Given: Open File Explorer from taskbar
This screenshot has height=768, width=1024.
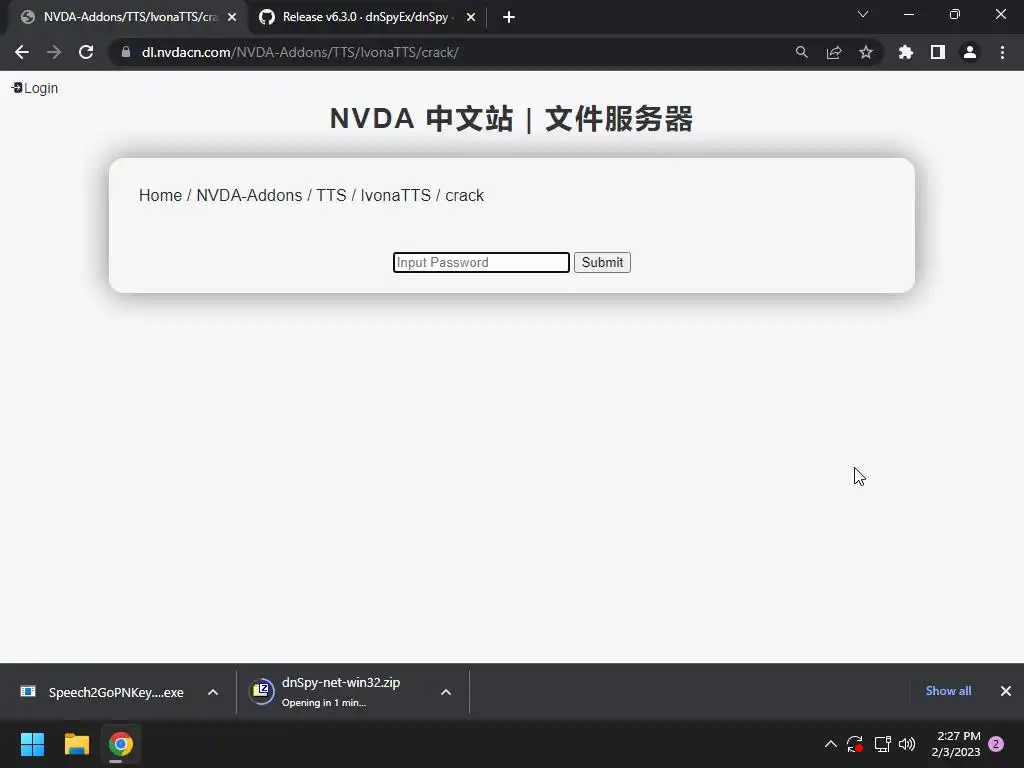Looking at the screenshot, I should point(76,744).
